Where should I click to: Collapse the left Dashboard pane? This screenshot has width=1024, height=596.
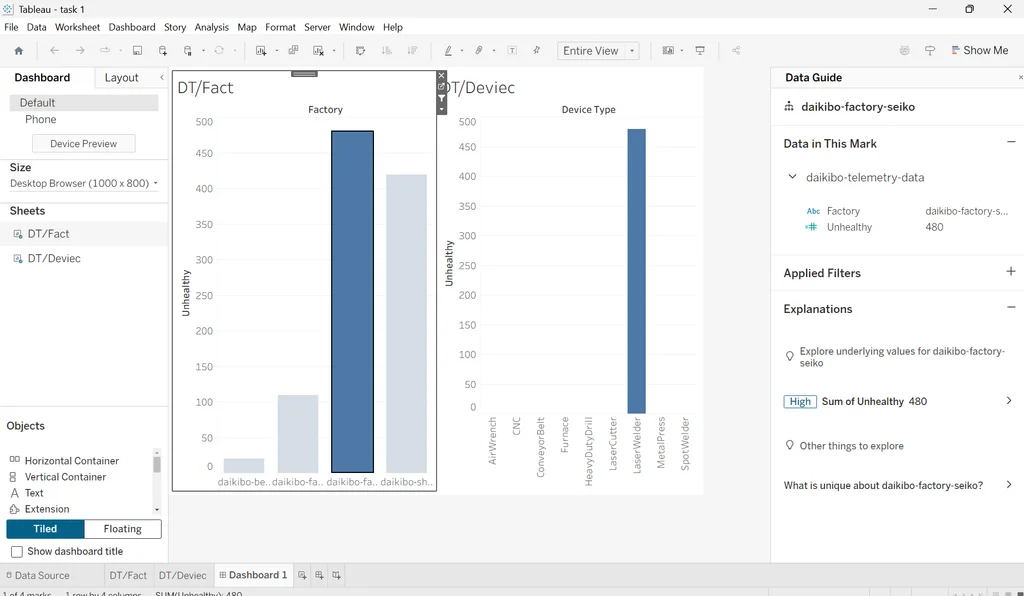click(x=162, y=77)
